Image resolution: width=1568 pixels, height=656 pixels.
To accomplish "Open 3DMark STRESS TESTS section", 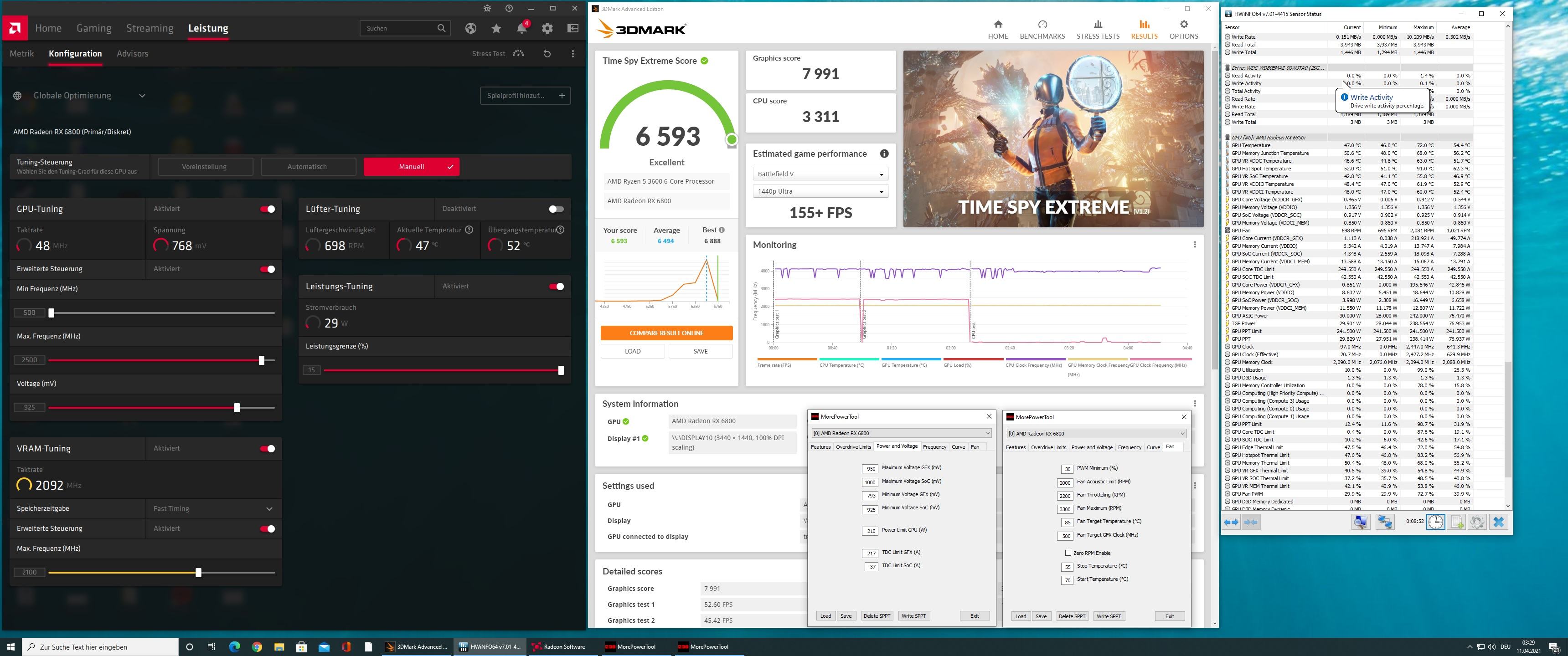I will 1098,29.
